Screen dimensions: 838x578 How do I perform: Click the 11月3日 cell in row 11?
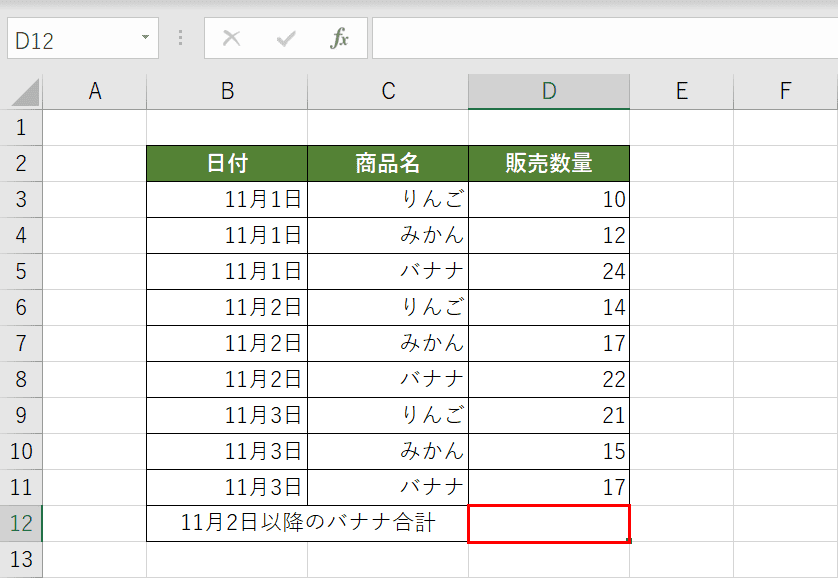coord(227,488)
